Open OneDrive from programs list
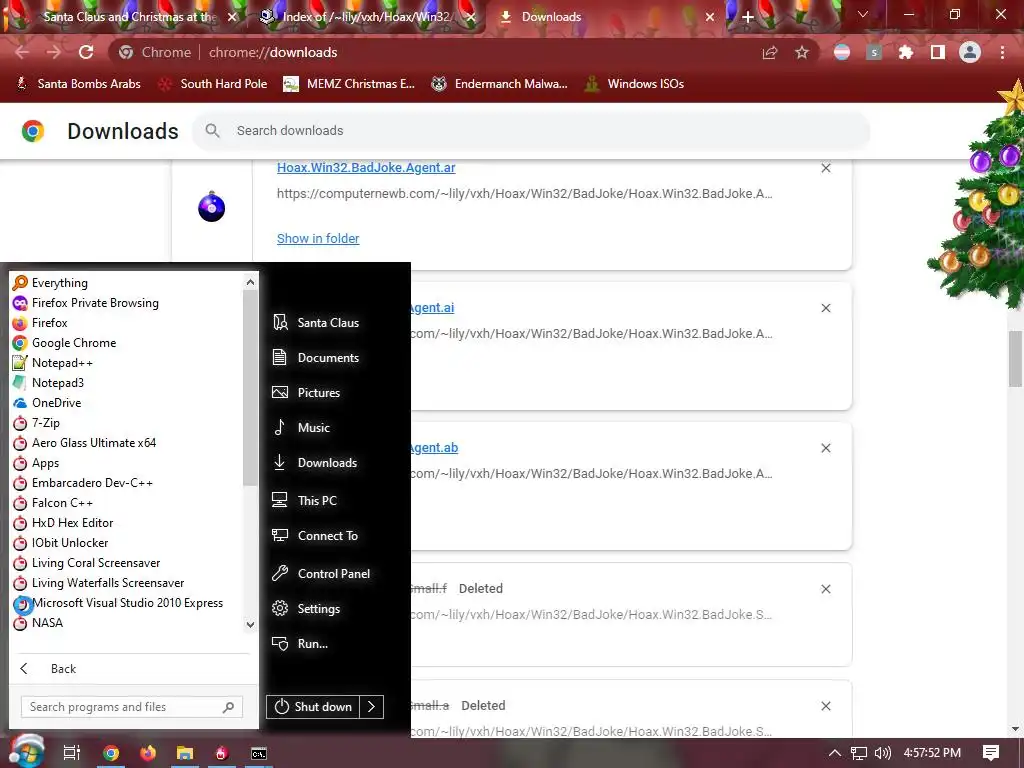1024x768 pixels. click(x=127, y=403)
